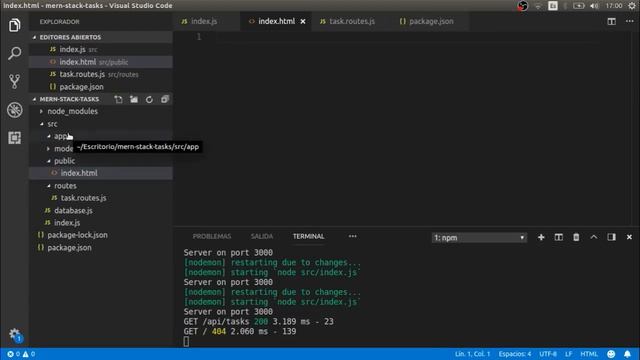Click the clock showing 17:00
Viewport: 640px width, 360px height.
click(x=614, y=6)
